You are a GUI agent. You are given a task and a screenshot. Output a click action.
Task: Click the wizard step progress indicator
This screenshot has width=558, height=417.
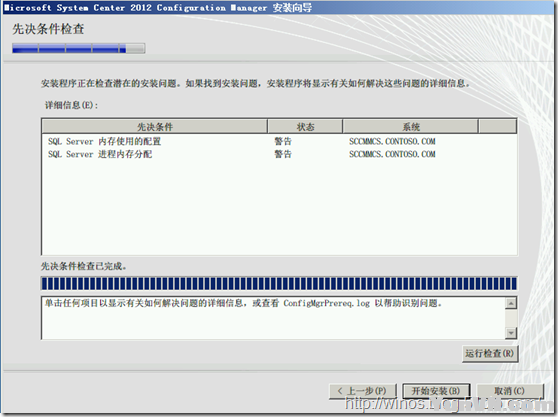click(79, 48)
